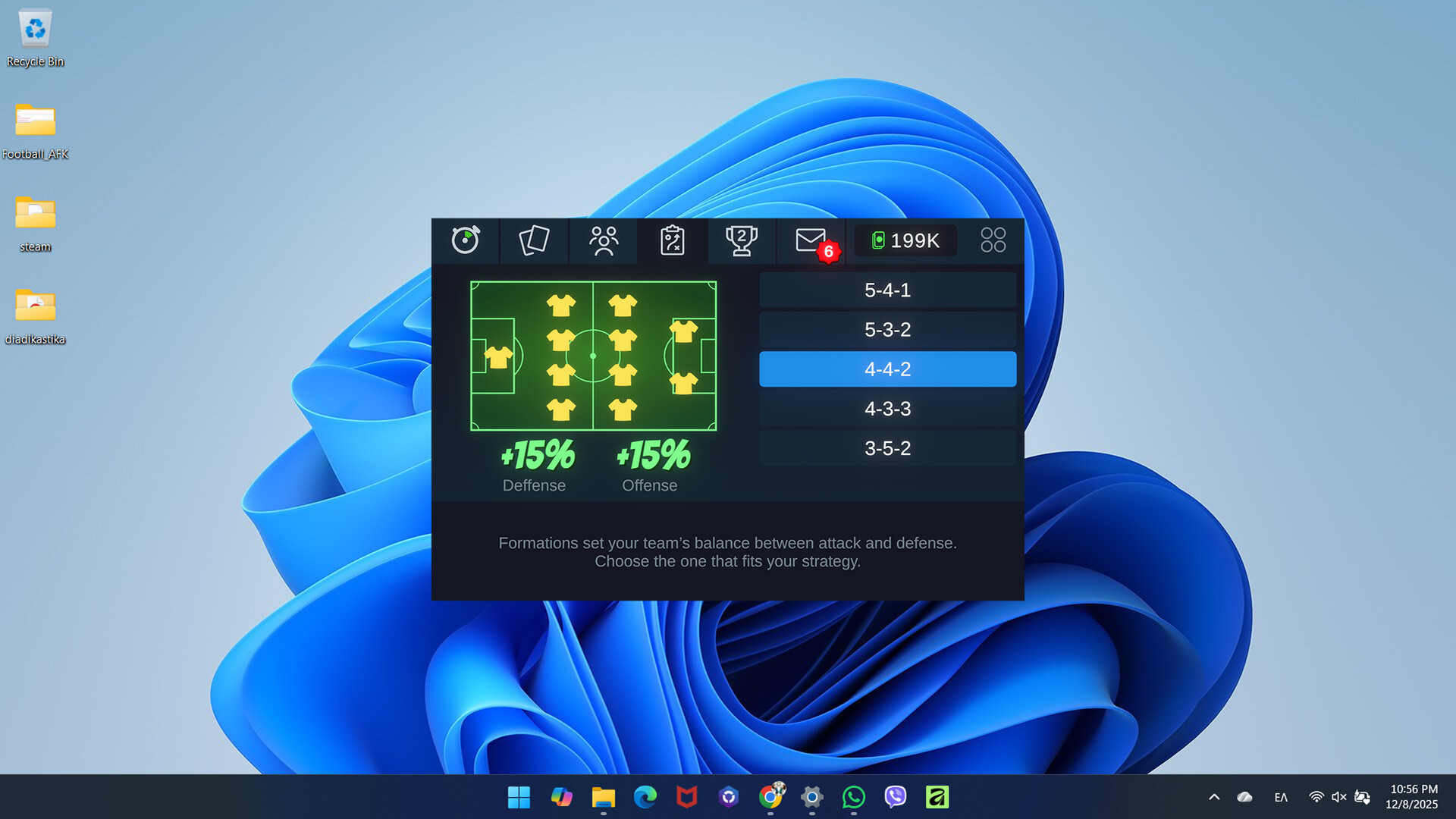Viewport: 1456px width, 819px height.
Task: Expand hidden system tray icons
Action: 1214,797
